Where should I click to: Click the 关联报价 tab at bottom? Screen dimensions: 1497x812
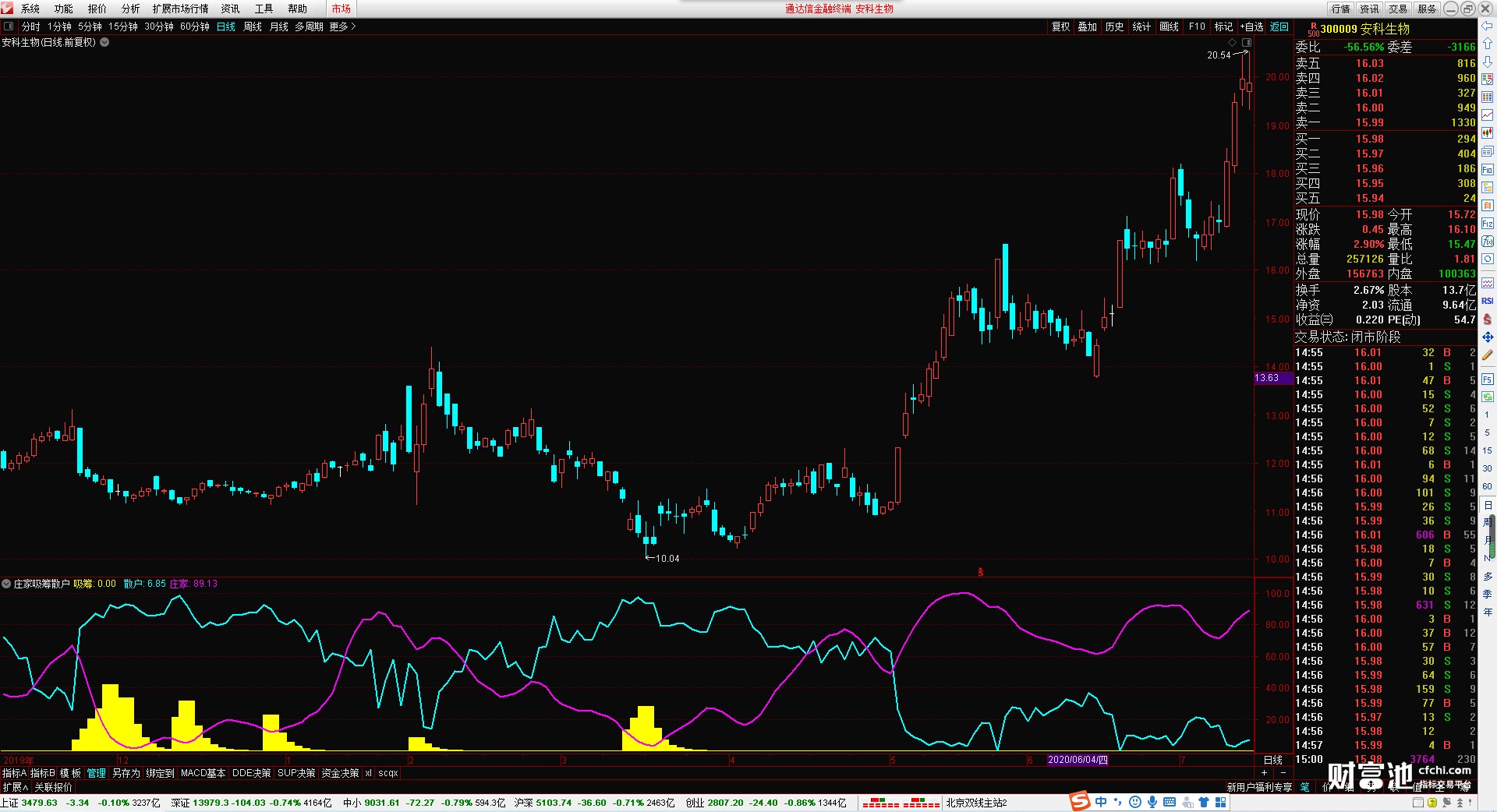point(53,787)
